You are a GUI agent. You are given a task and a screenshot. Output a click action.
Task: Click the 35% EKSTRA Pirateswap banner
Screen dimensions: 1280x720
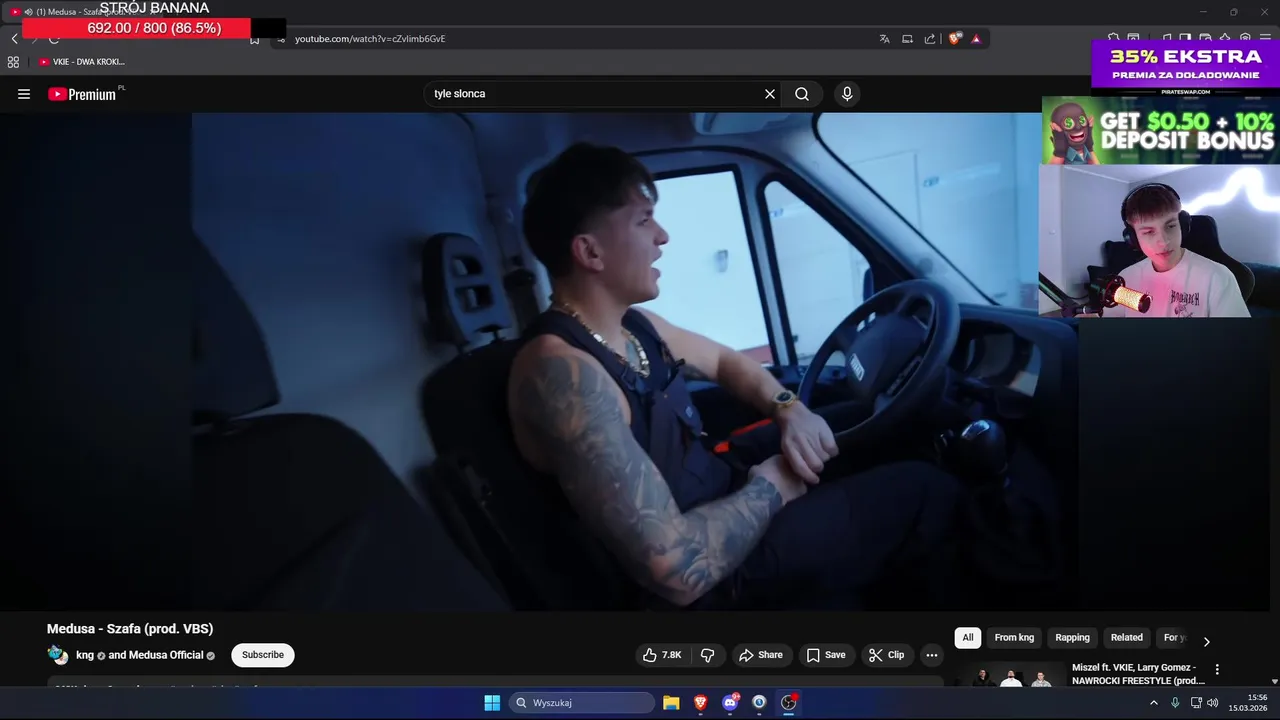click(x=1185, y=67)
